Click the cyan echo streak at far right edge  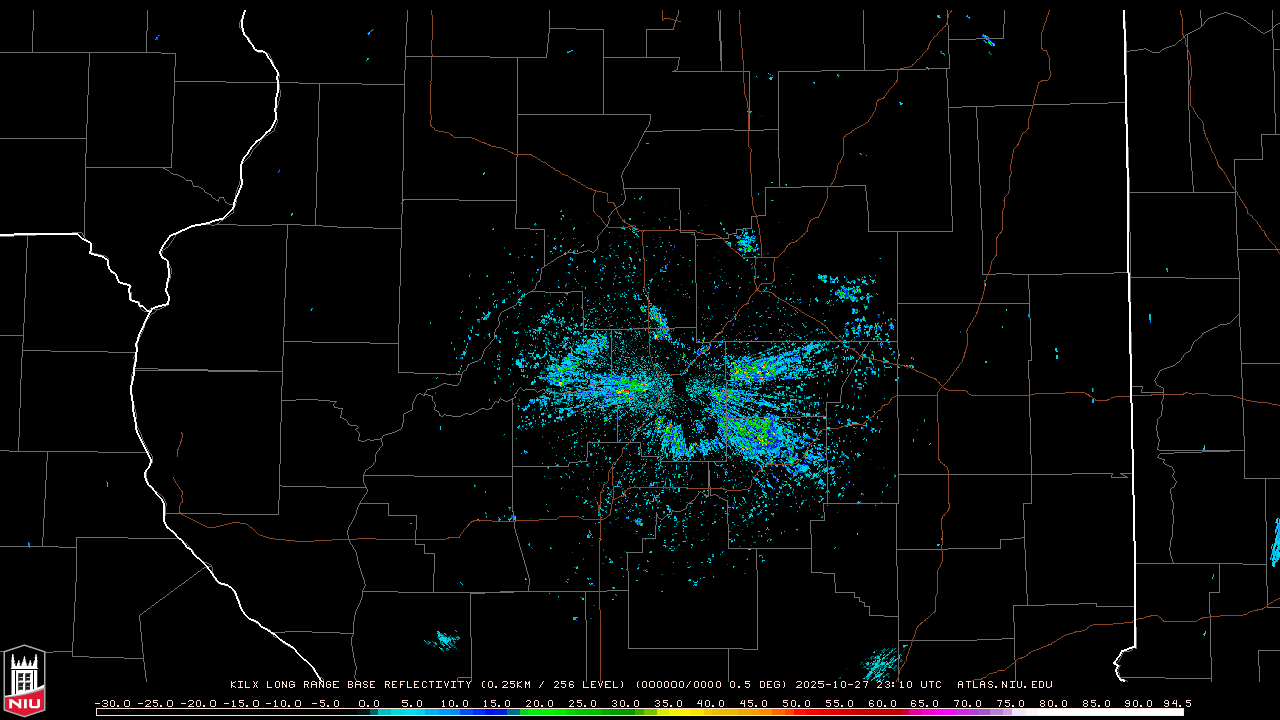tap(1275, 543)
